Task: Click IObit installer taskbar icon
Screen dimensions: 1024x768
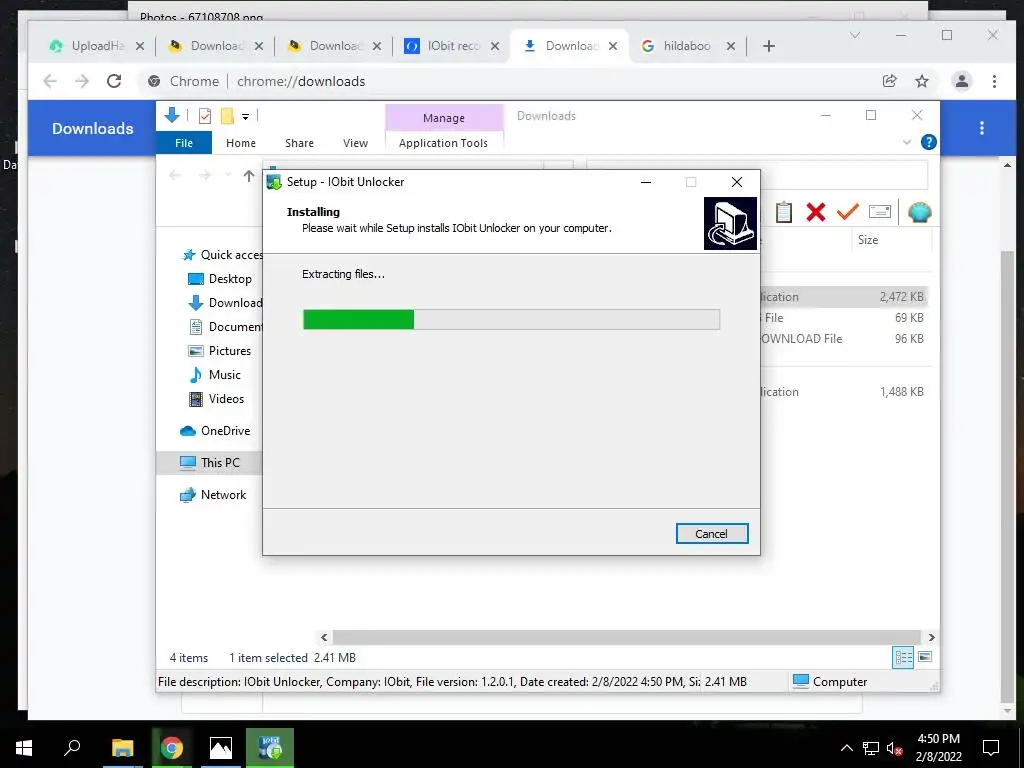Action: (x=270, y=748)
